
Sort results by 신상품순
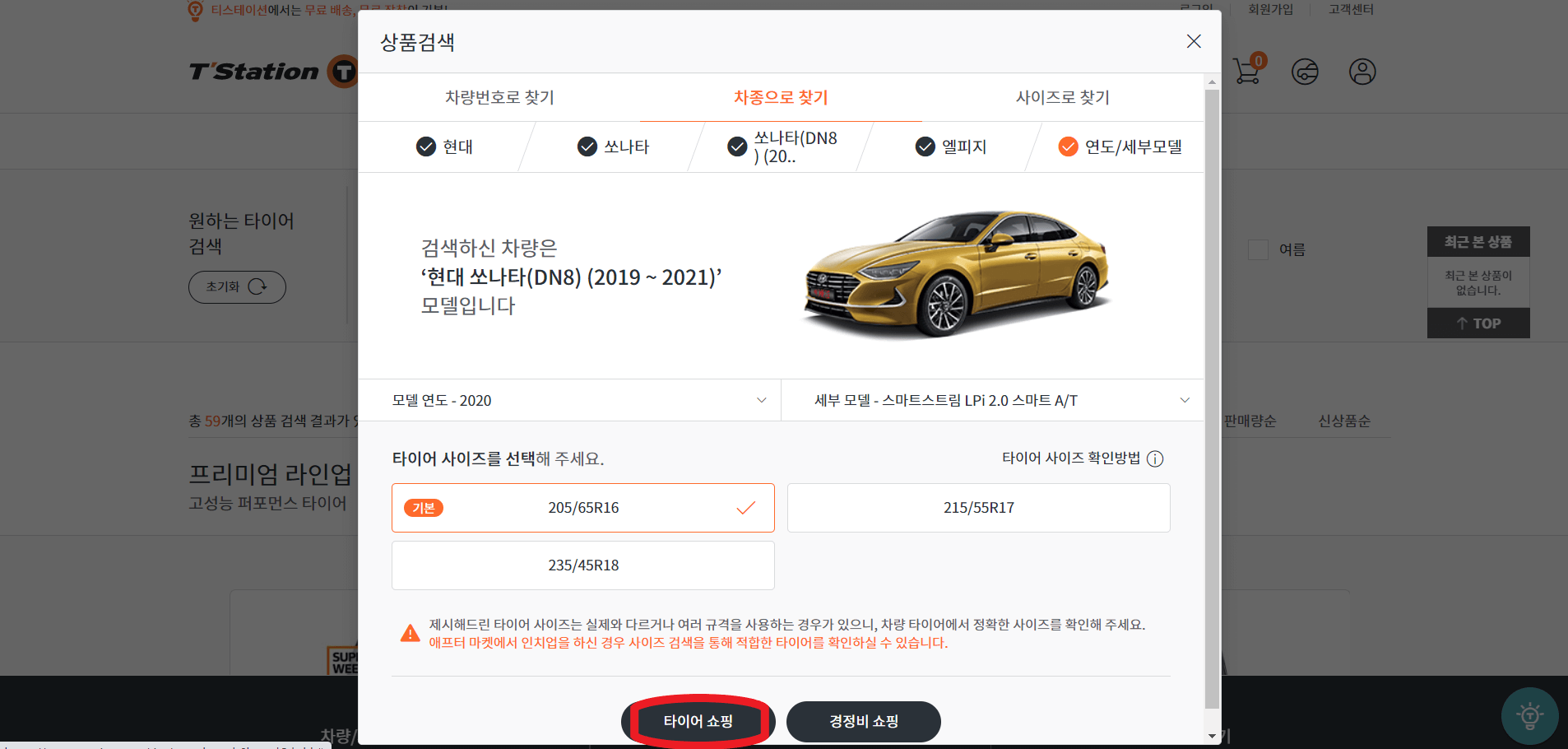pyautogui.click(x=1344, y=421)
